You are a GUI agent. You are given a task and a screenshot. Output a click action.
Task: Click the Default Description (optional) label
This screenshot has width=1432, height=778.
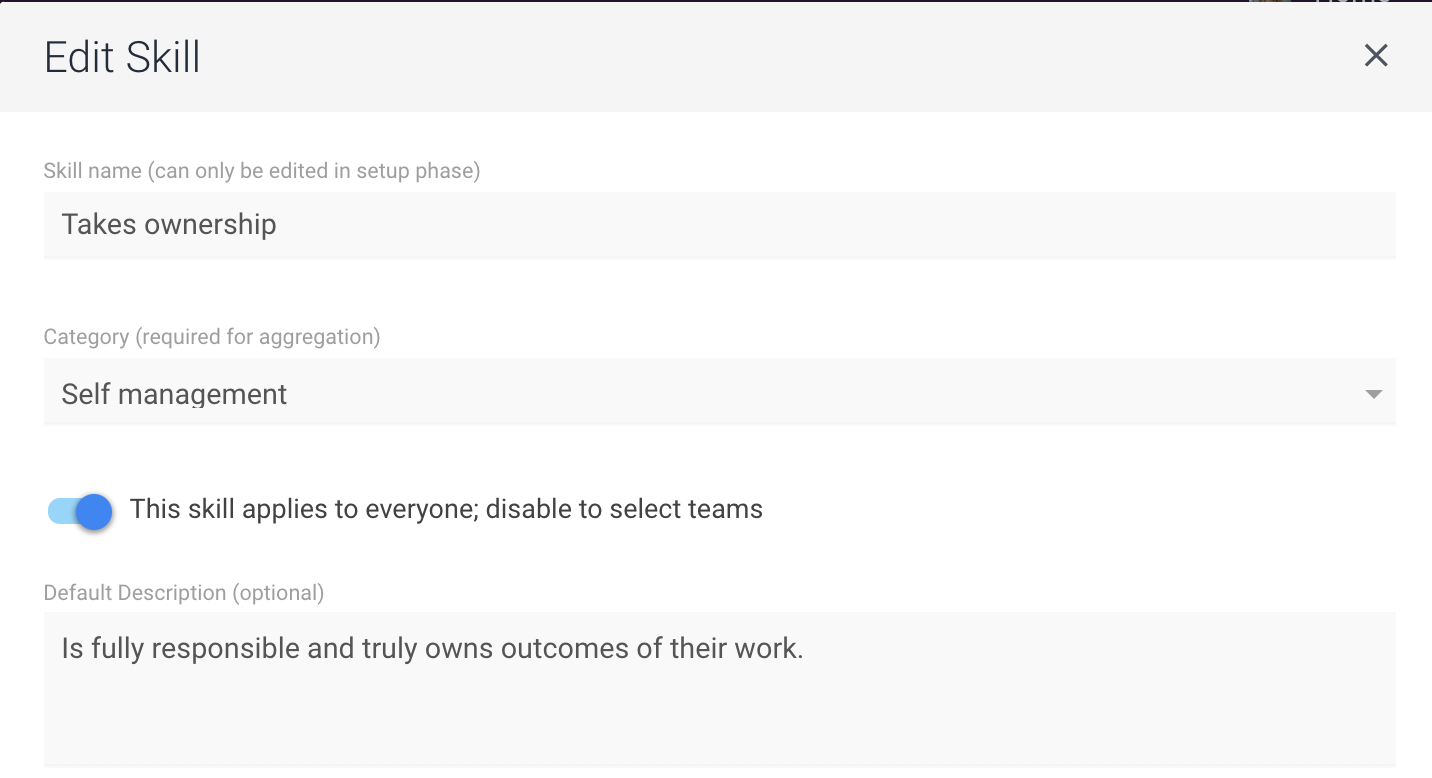pyautogui.click(x=184, y=593)
